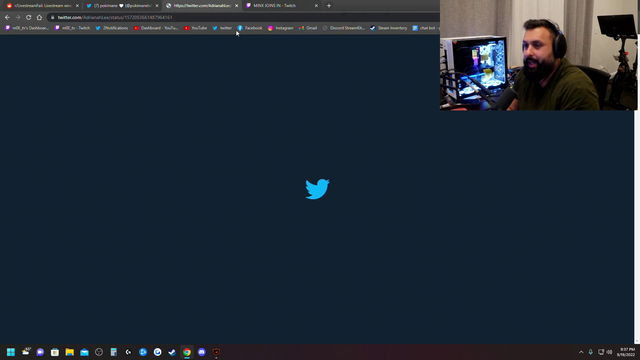Open a new browser tab
Image resolution: width=640 pixels, height=360 pixels.
329,6
